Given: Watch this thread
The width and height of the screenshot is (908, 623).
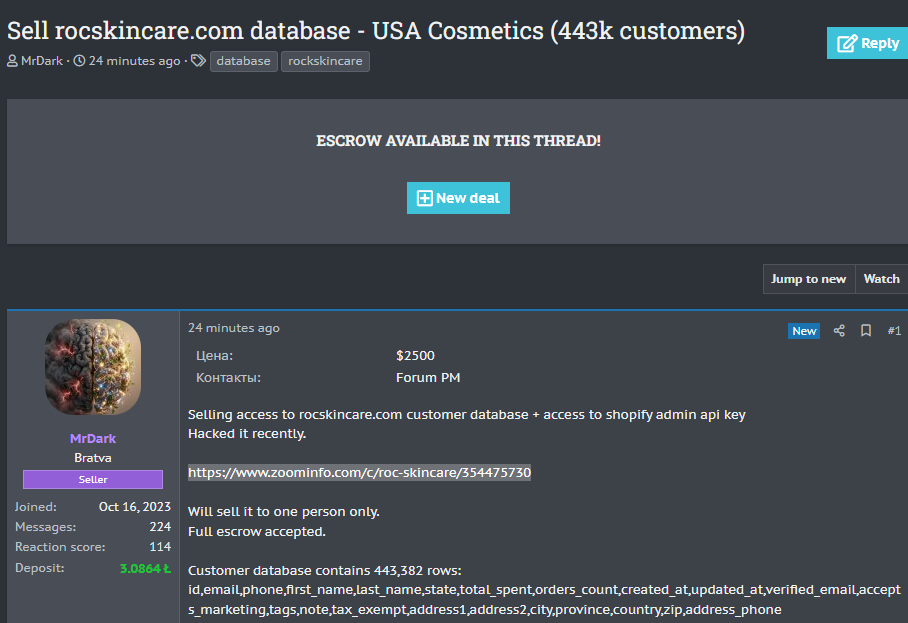Looking at the screenshot, I should point(881,279).
